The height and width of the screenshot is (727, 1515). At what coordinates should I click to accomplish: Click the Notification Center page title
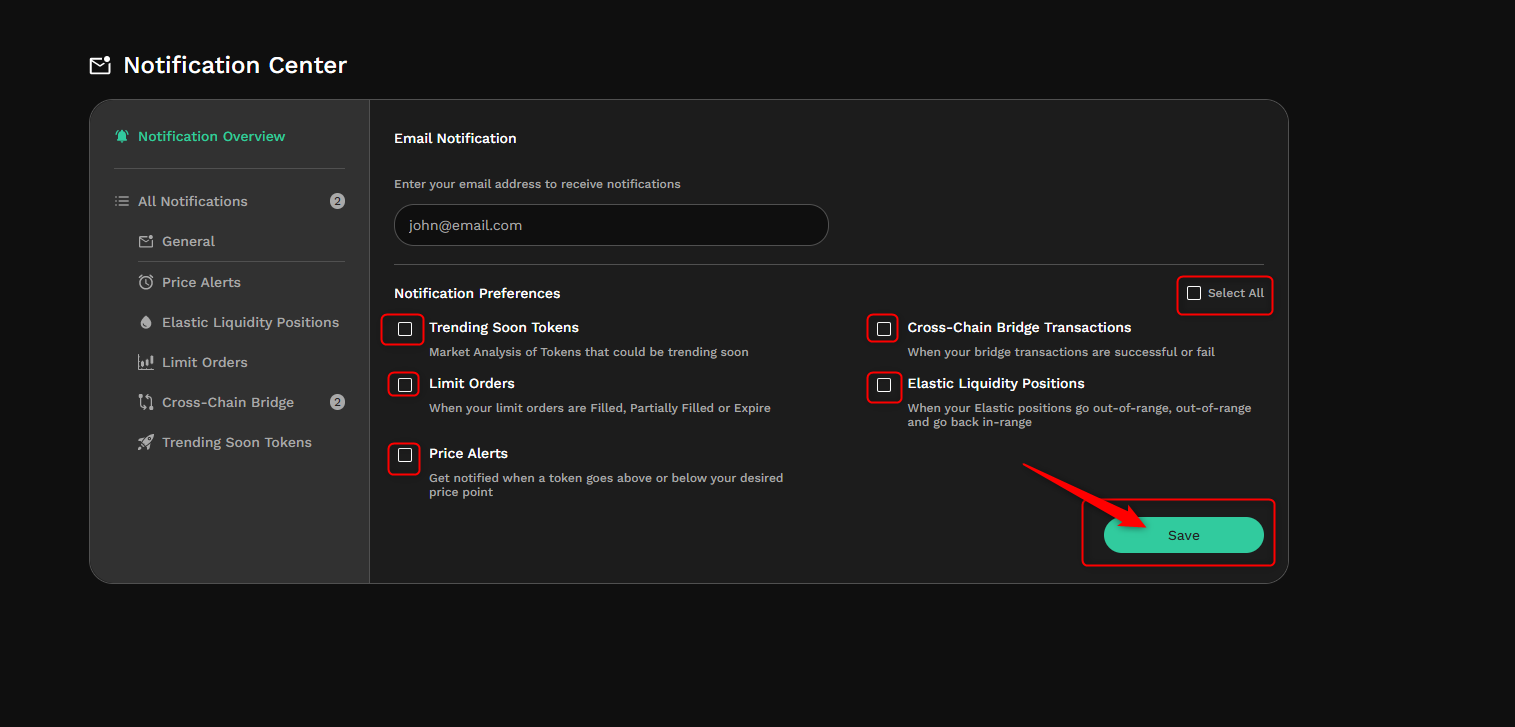[235, 66]
